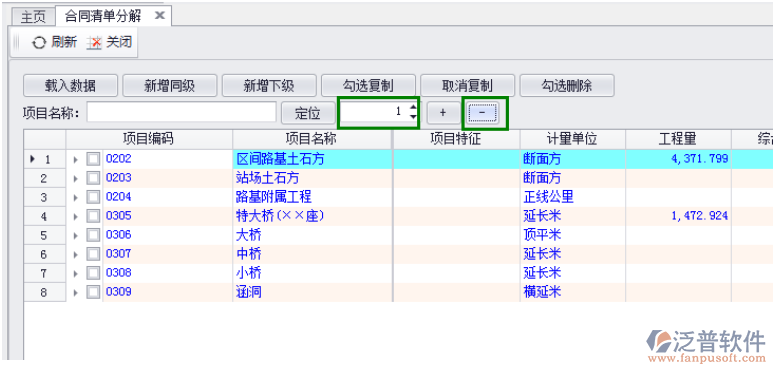776x374 pixels.
Task: Click the 载入数据 button
Action: click(x=70, y=86)
